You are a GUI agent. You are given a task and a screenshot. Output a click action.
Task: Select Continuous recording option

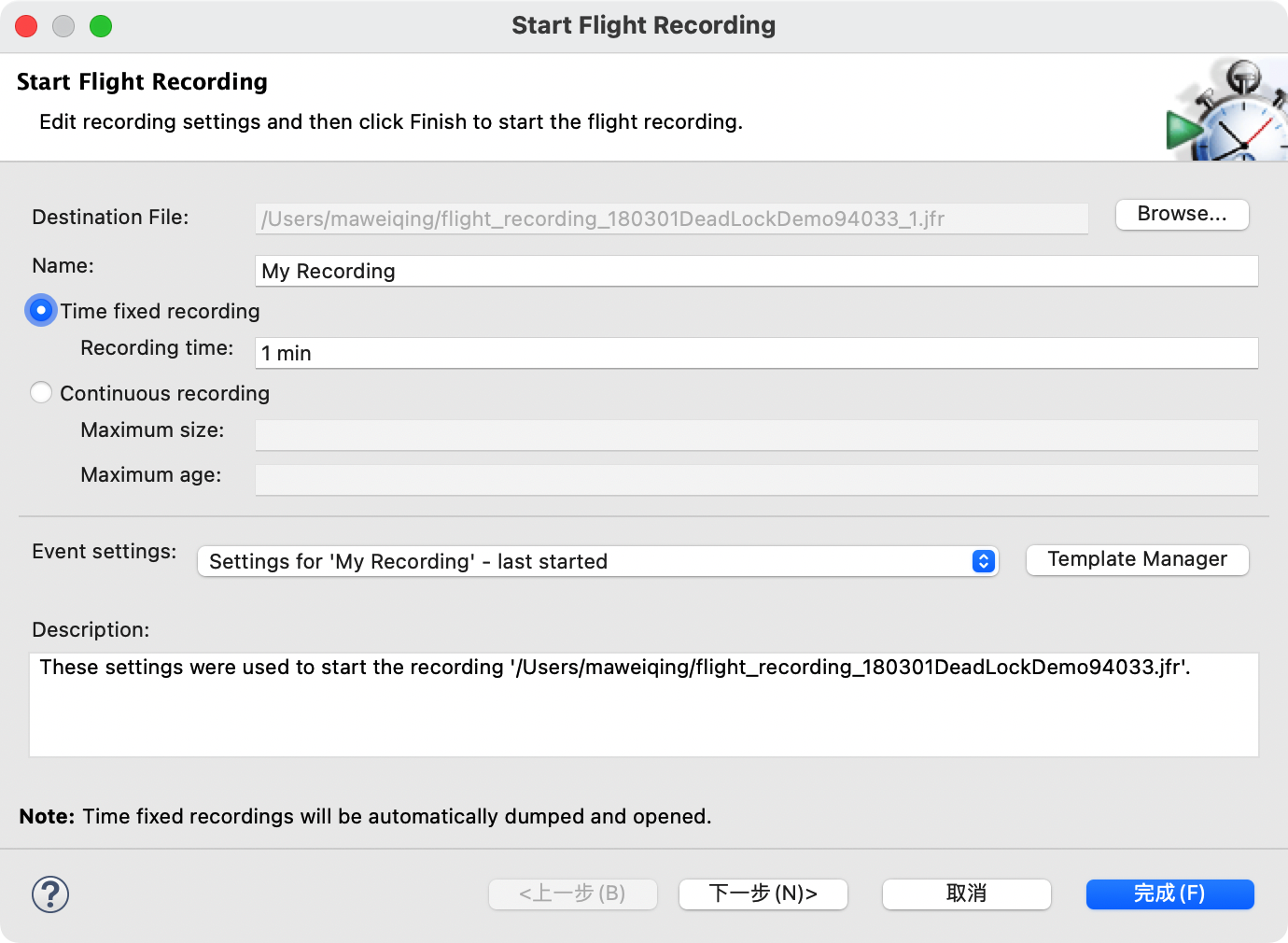tap(41, 393)
